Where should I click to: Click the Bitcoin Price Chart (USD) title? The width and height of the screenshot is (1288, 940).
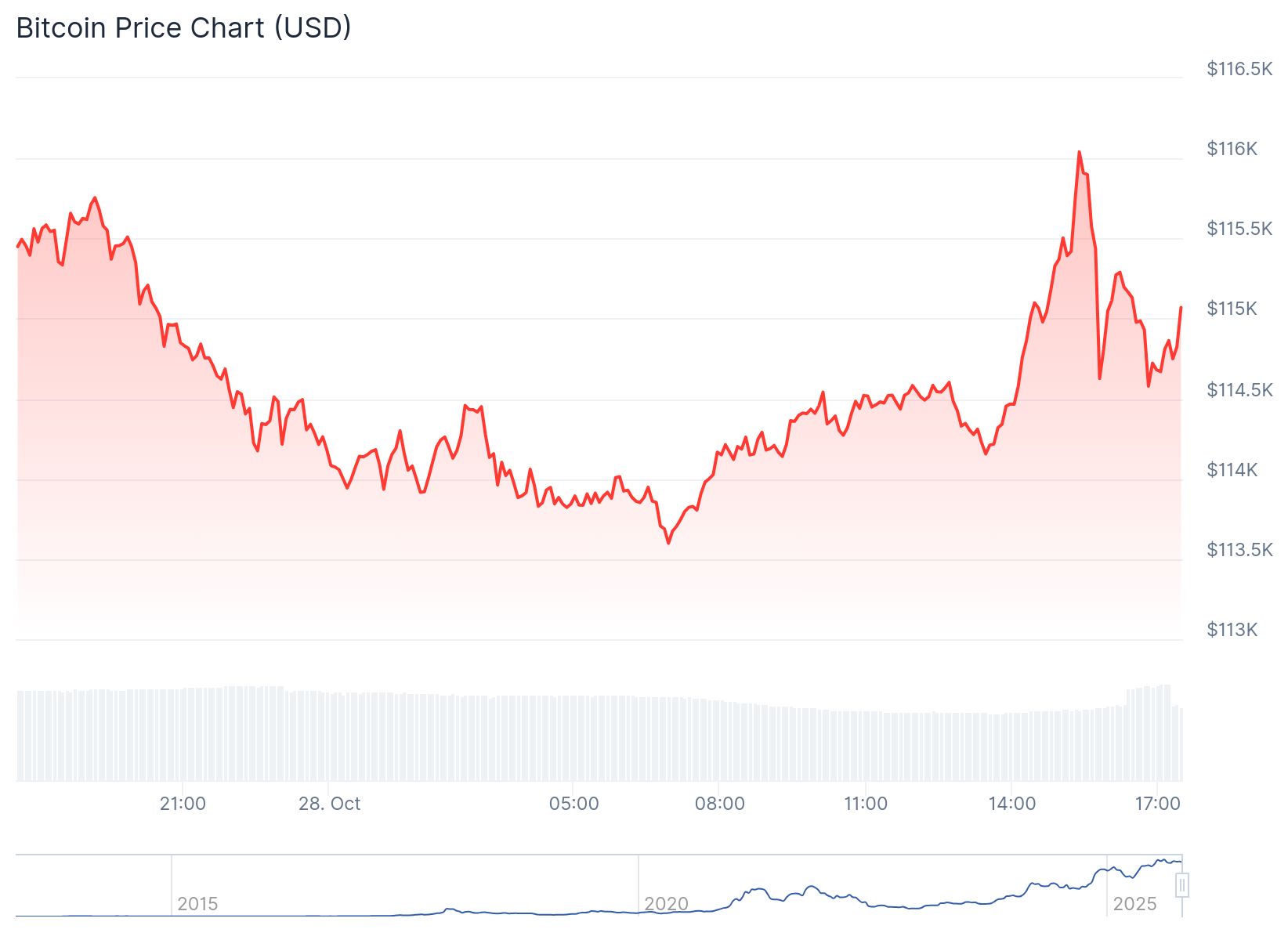(x=183, y=28)
